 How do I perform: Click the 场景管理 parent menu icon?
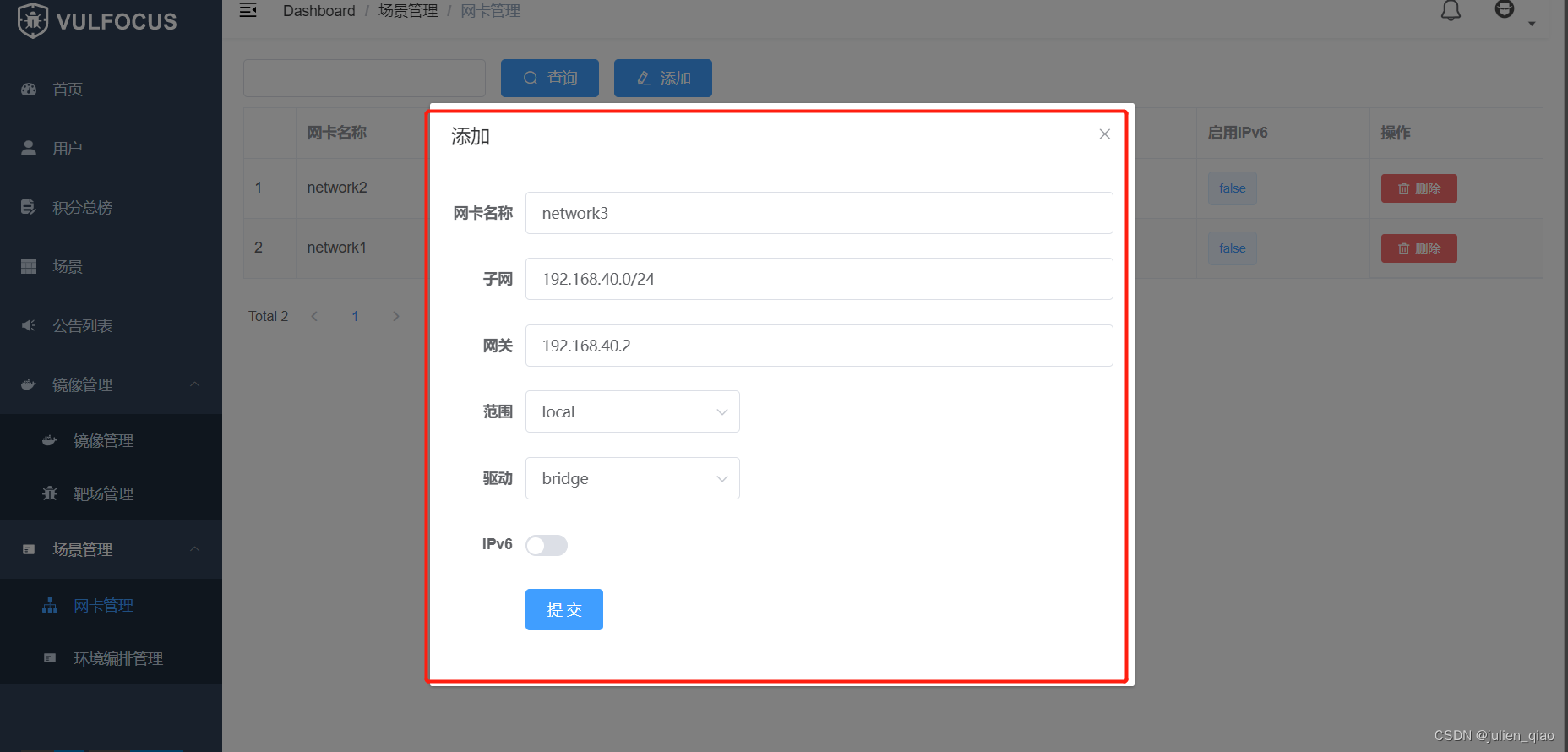[29, 549]
